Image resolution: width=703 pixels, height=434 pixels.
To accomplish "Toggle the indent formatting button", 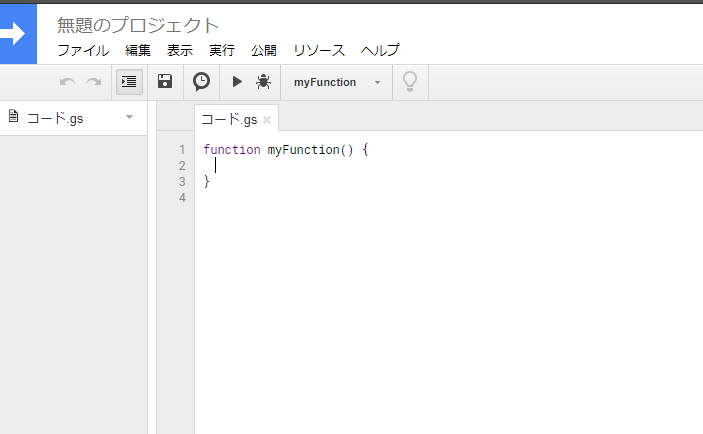I will point(129,82).
